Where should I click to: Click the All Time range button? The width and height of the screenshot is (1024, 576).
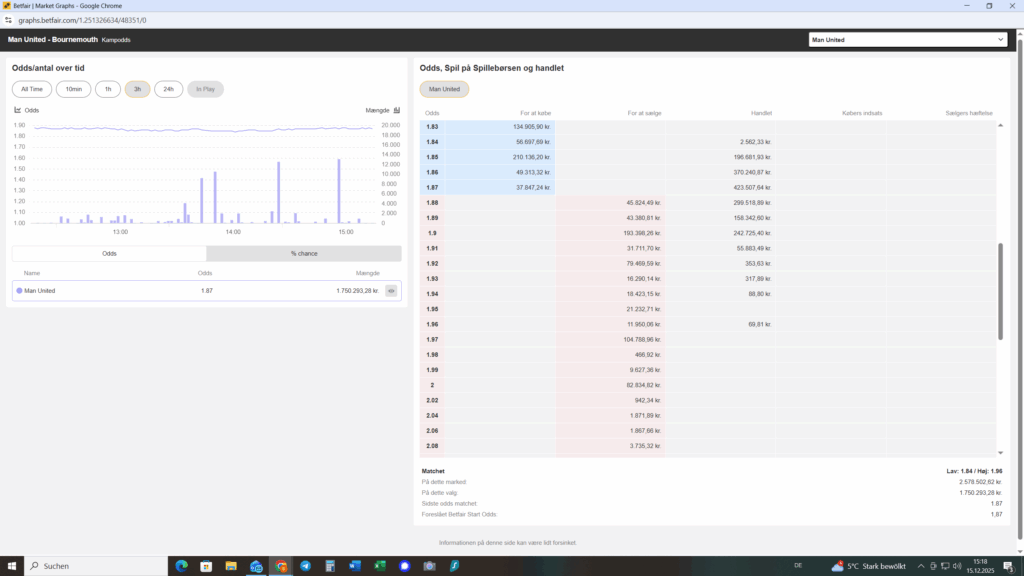(x=31, y=89)
